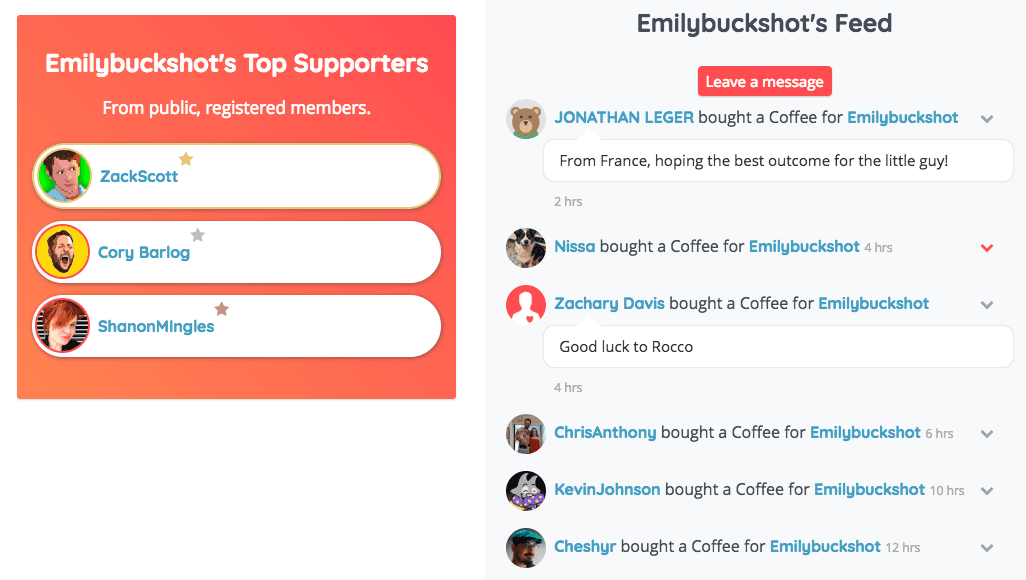Expand KevinJohnson's post options chevron

coord(987,491)
